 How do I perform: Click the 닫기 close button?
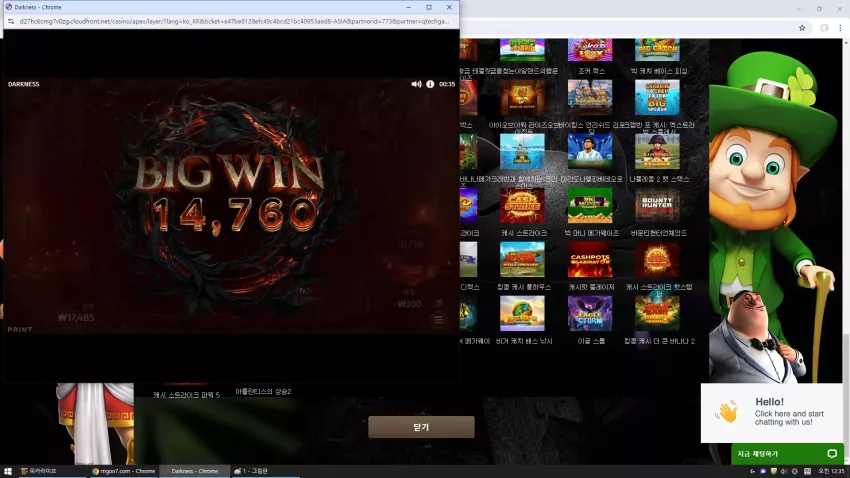421,427
